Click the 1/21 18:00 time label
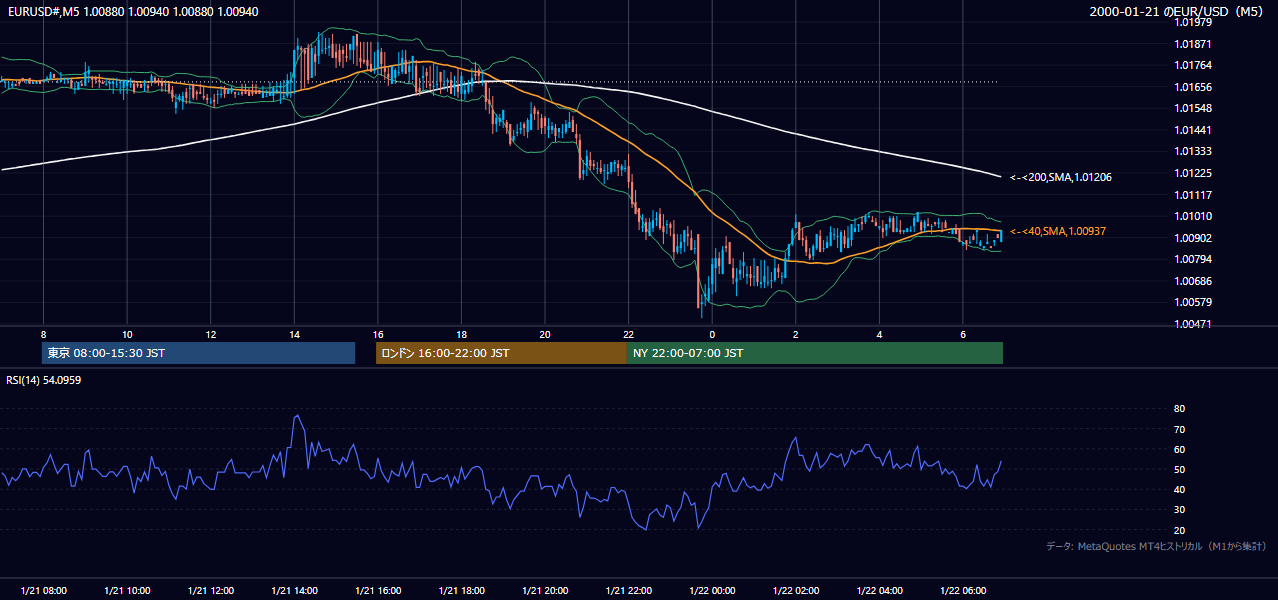The height and width of the screenshot is (600, 1278). point(461,591)
